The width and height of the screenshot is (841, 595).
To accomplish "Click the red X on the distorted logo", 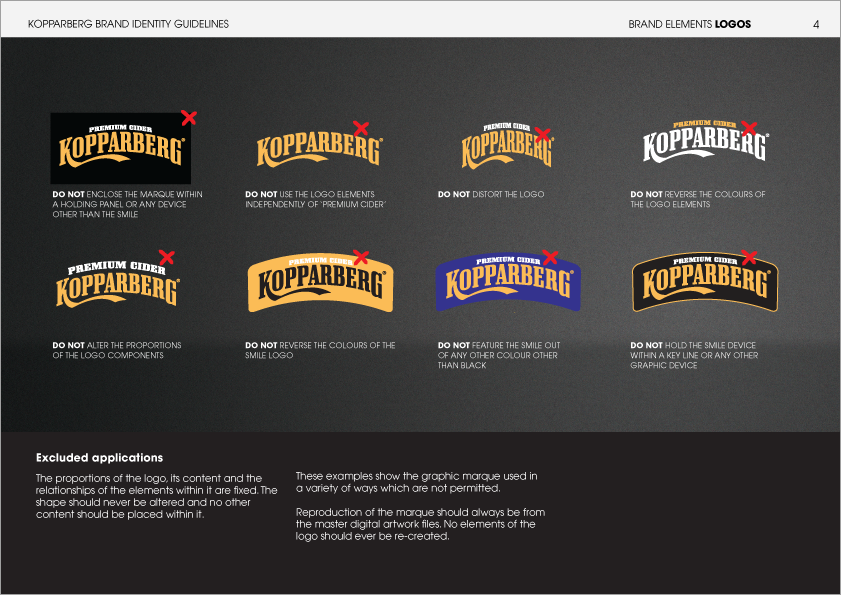I will tap(543, 135).
